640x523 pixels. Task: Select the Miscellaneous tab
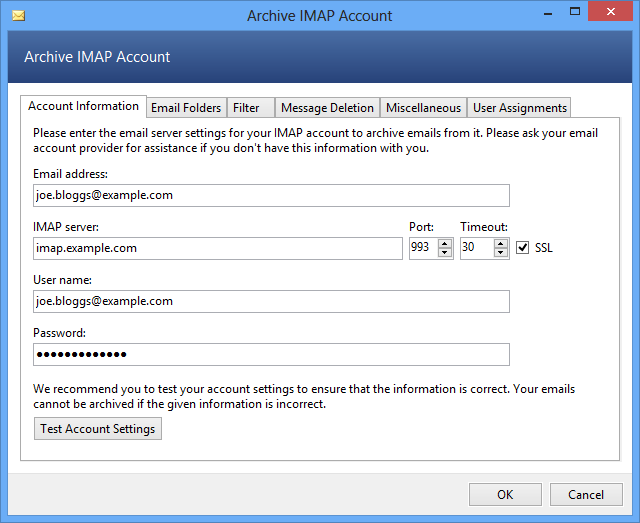tap(423, 108)
